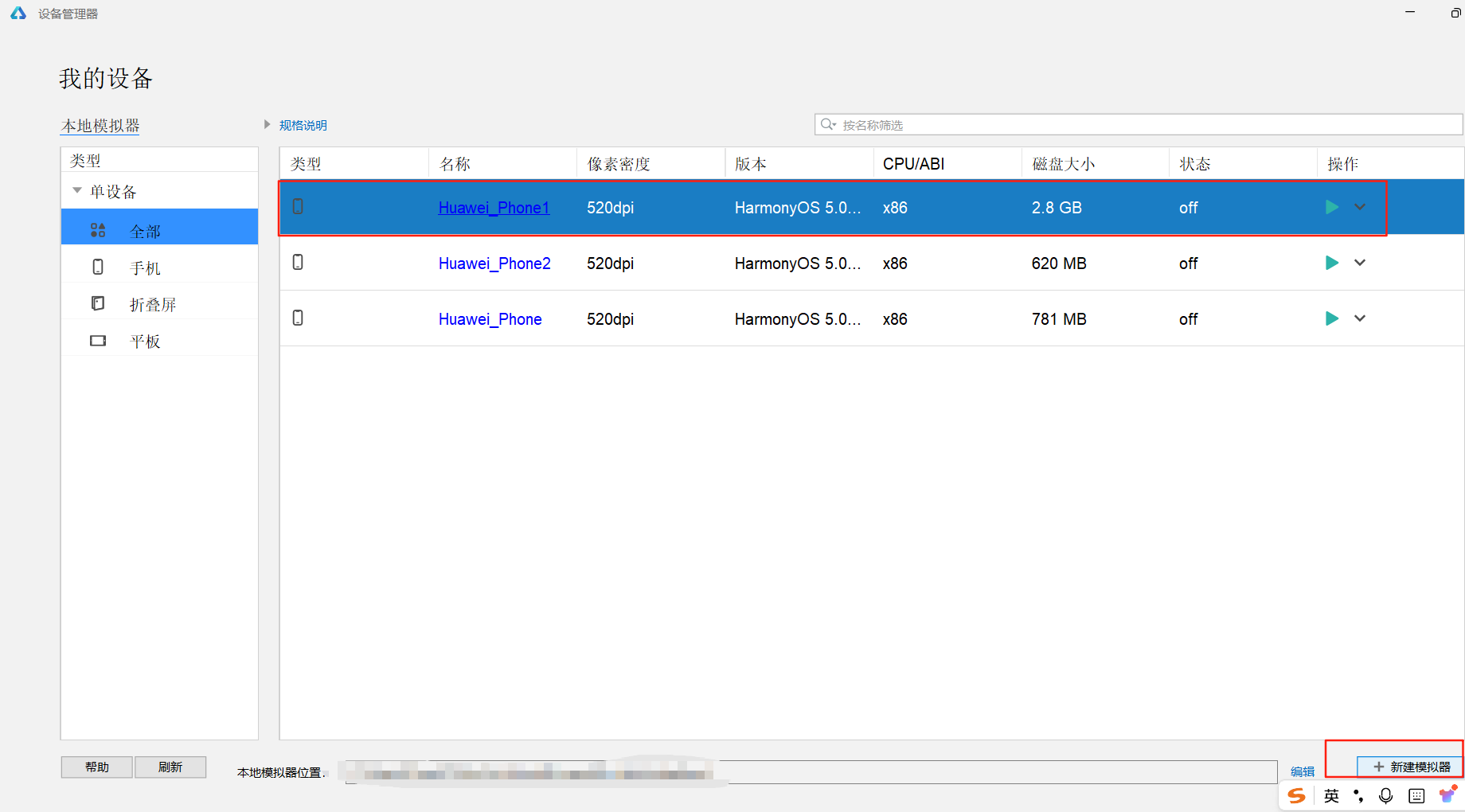Focus the 按名称筛选 search field
This screenshot has height=812, width=1465.
point(1139,124)
